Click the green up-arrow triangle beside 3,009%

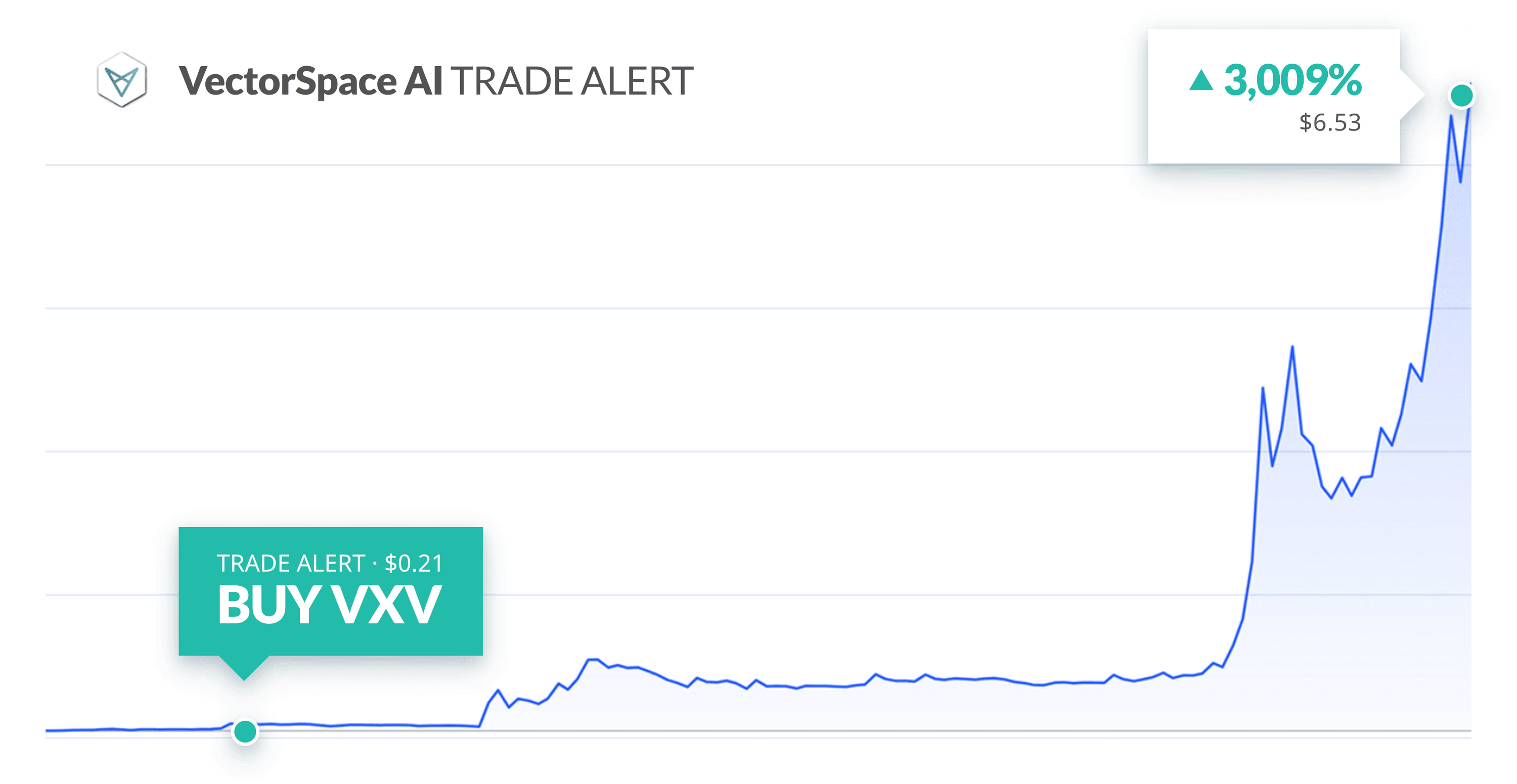coord(1201,81)
